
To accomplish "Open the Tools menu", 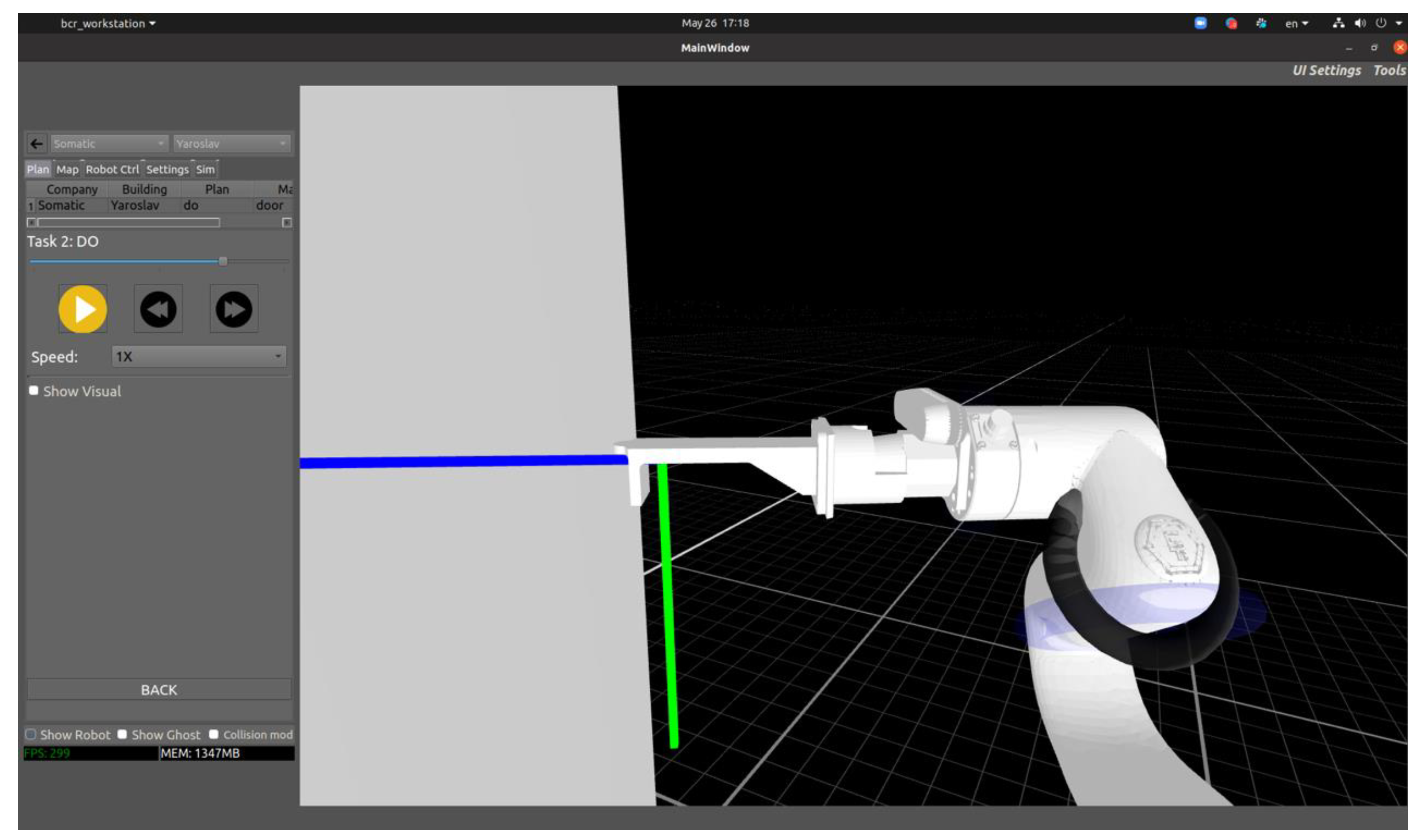I will pos(1389,70).
